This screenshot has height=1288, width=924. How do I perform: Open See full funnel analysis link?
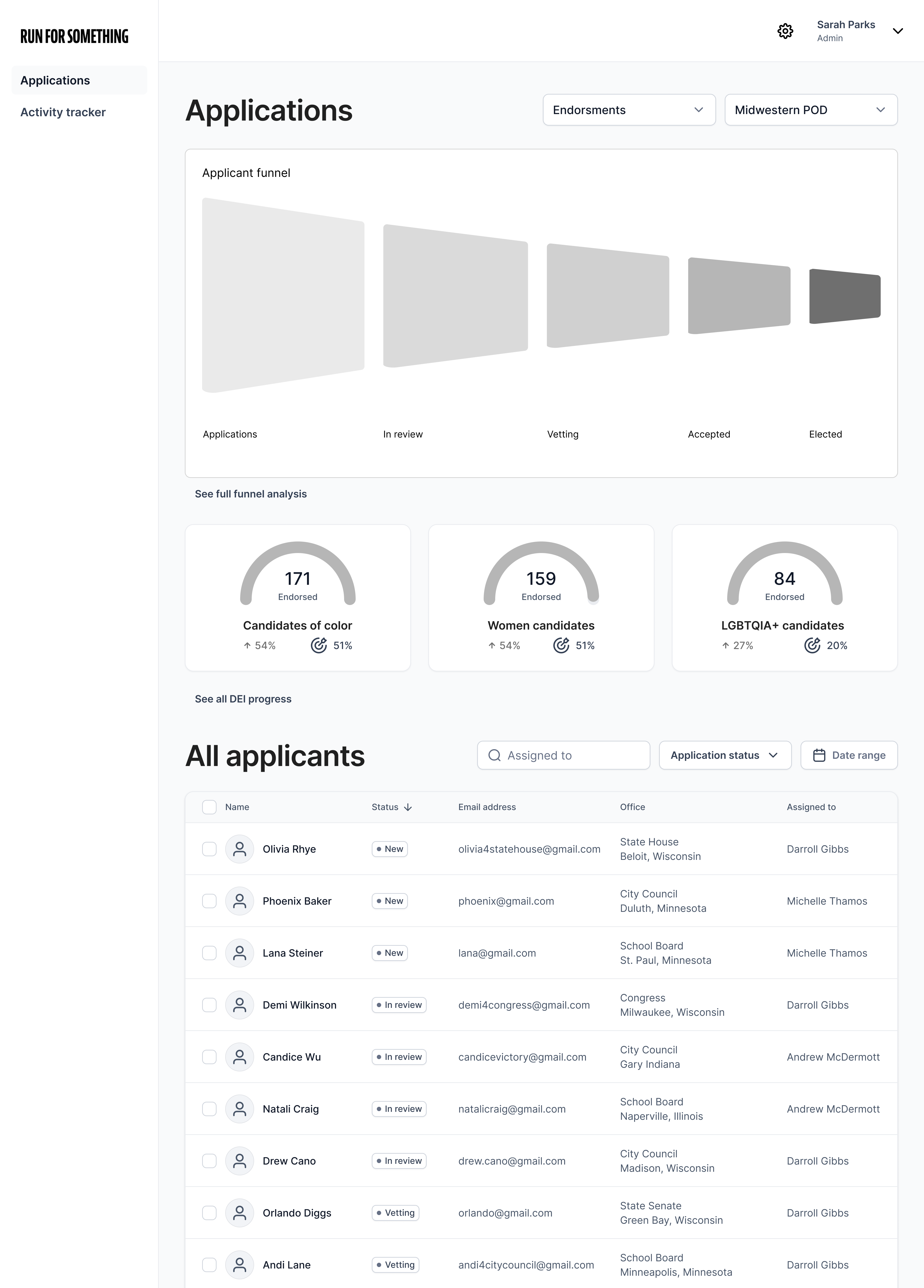(250, 494)
